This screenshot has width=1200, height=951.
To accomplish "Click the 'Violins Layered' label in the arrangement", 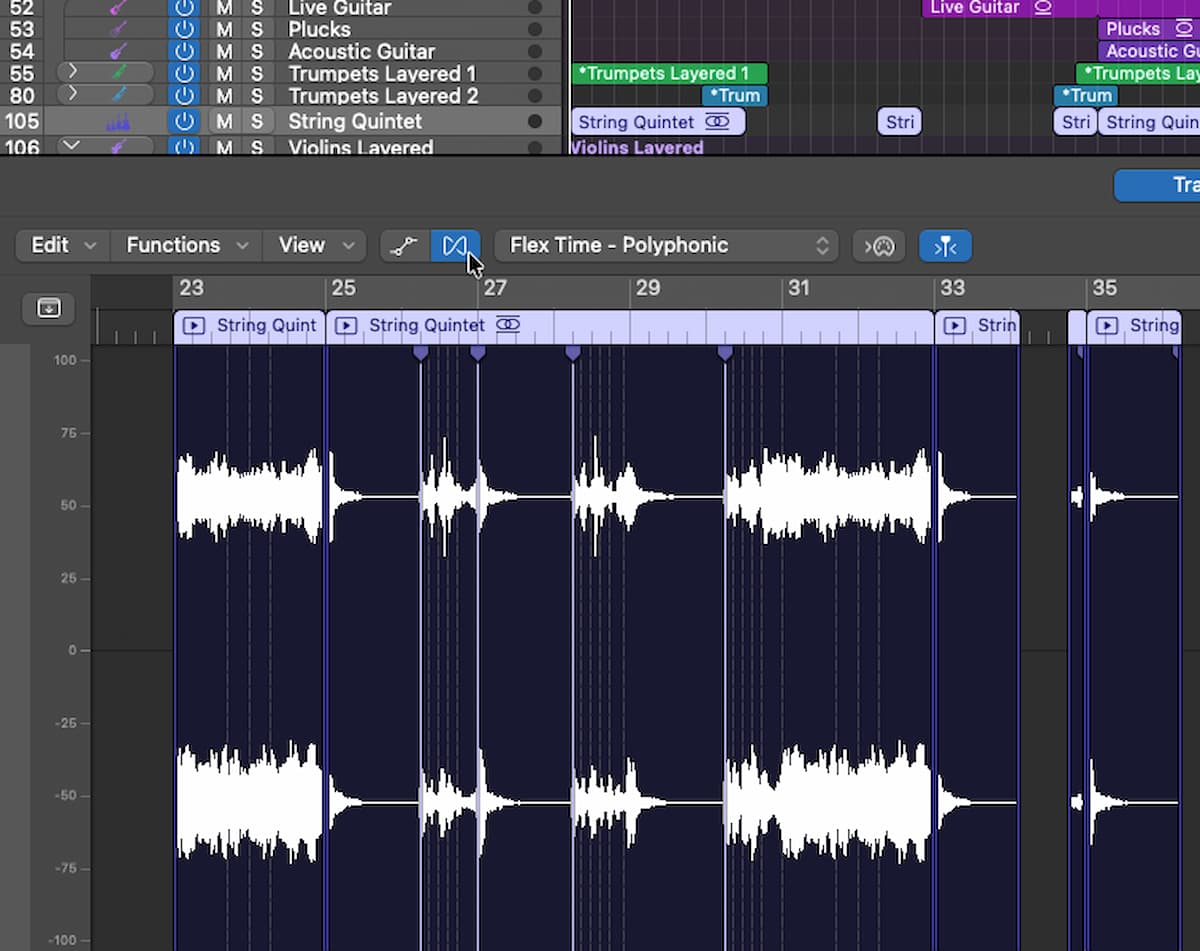I will (x=637, y=147).
